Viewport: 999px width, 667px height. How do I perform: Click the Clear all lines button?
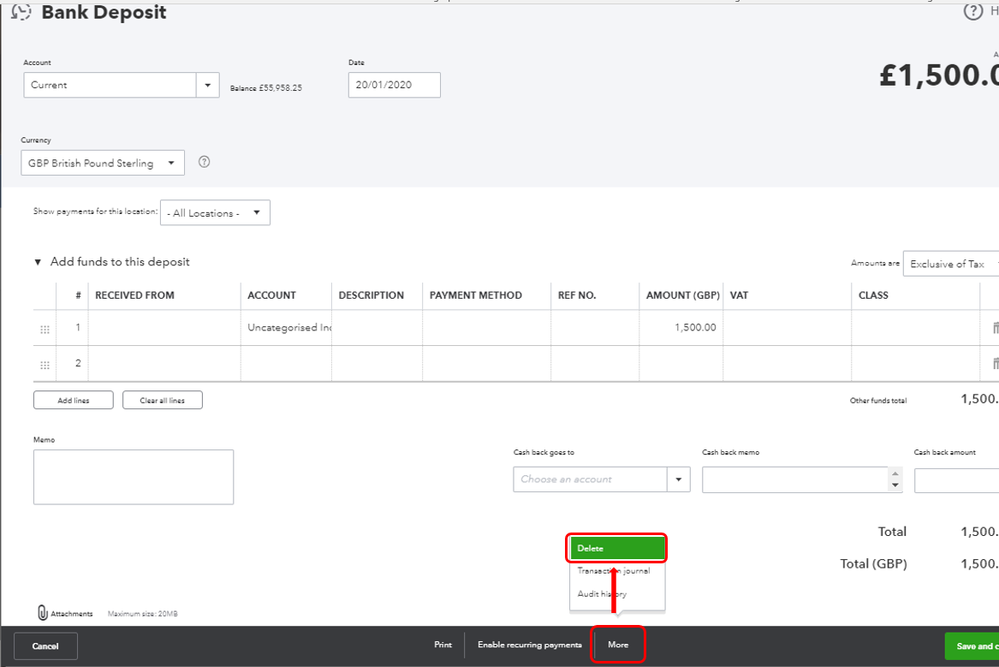coord(162,400)
